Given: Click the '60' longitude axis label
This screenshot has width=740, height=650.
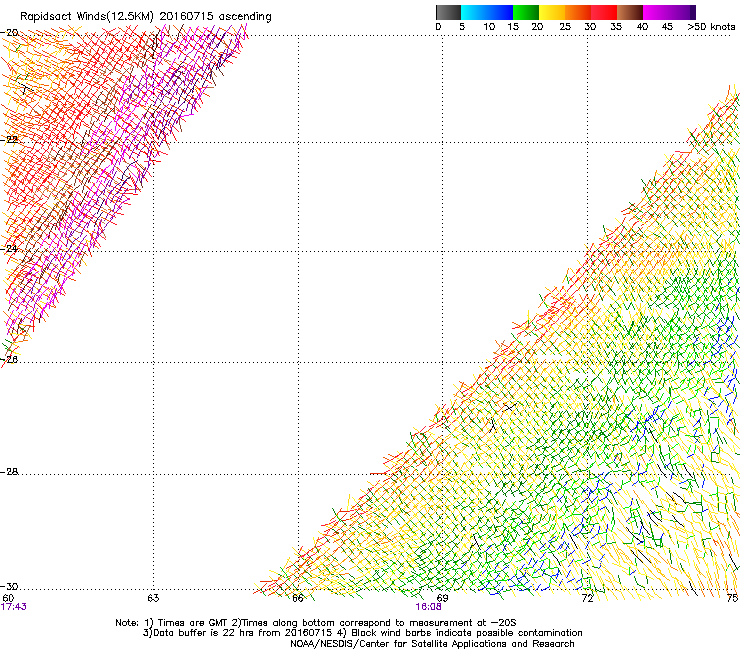Looking at the screenshot, I should click(x=8, y=598).
